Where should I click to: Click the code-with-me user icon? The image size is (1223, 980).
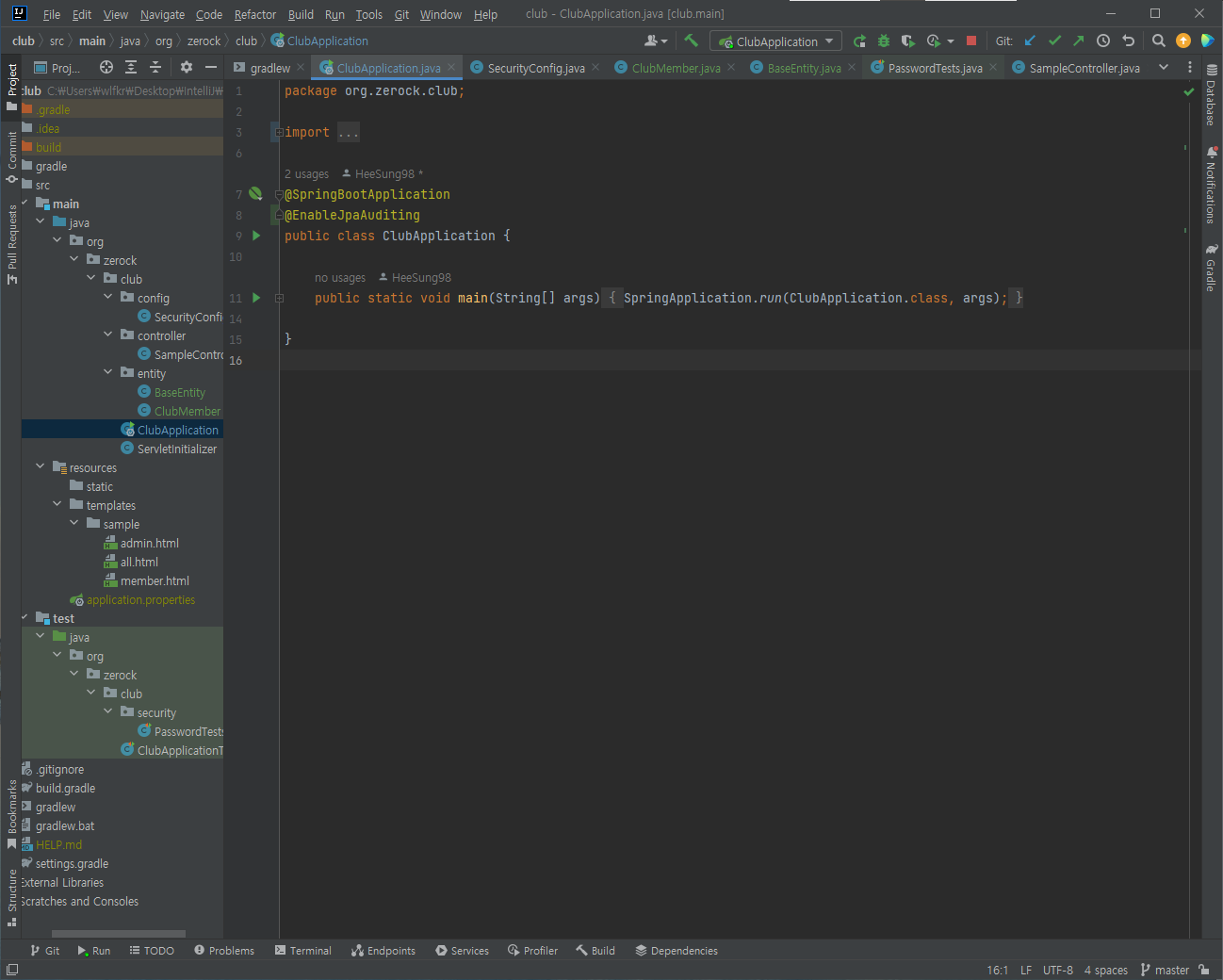click(656, 41)
